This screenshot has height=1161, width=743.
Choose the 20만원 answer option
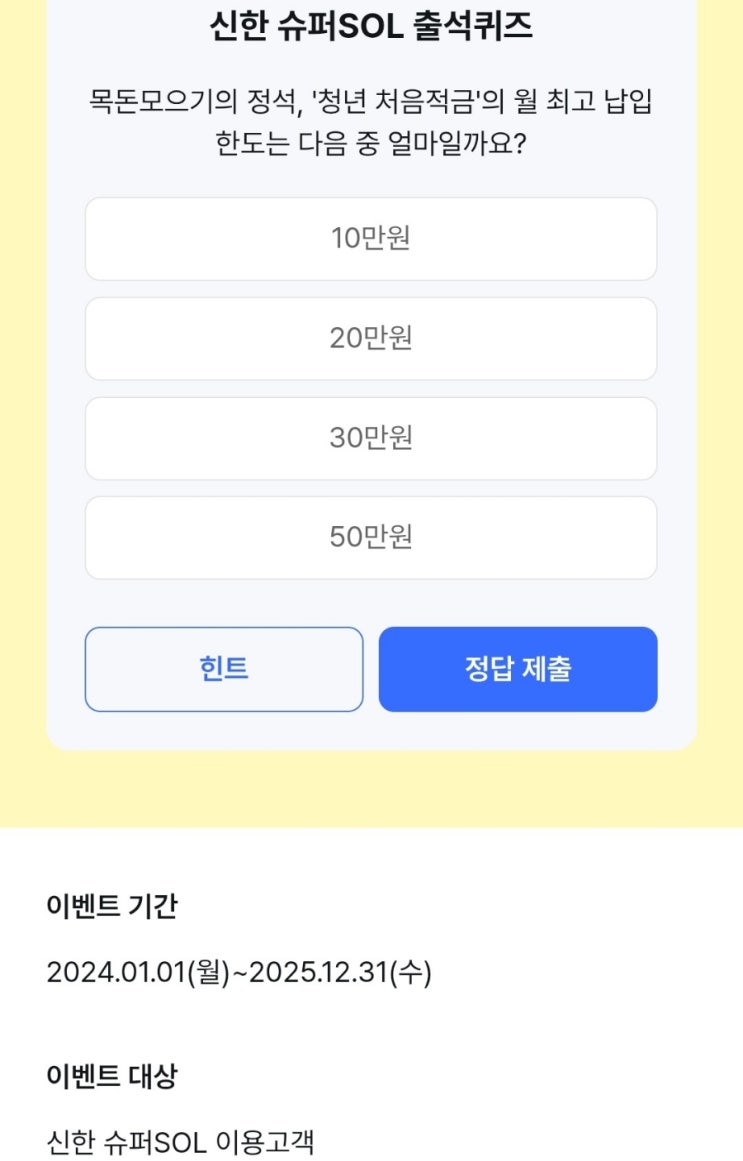pyautogui.click(x=371, y=339)
